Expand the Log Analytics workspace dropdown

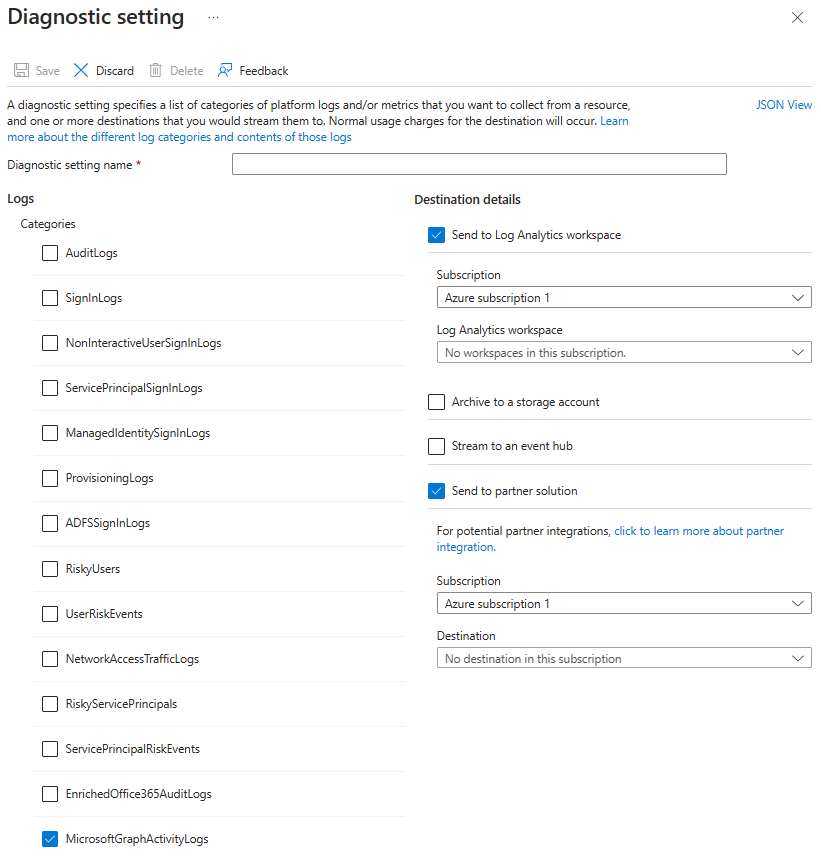click(623, 352)
